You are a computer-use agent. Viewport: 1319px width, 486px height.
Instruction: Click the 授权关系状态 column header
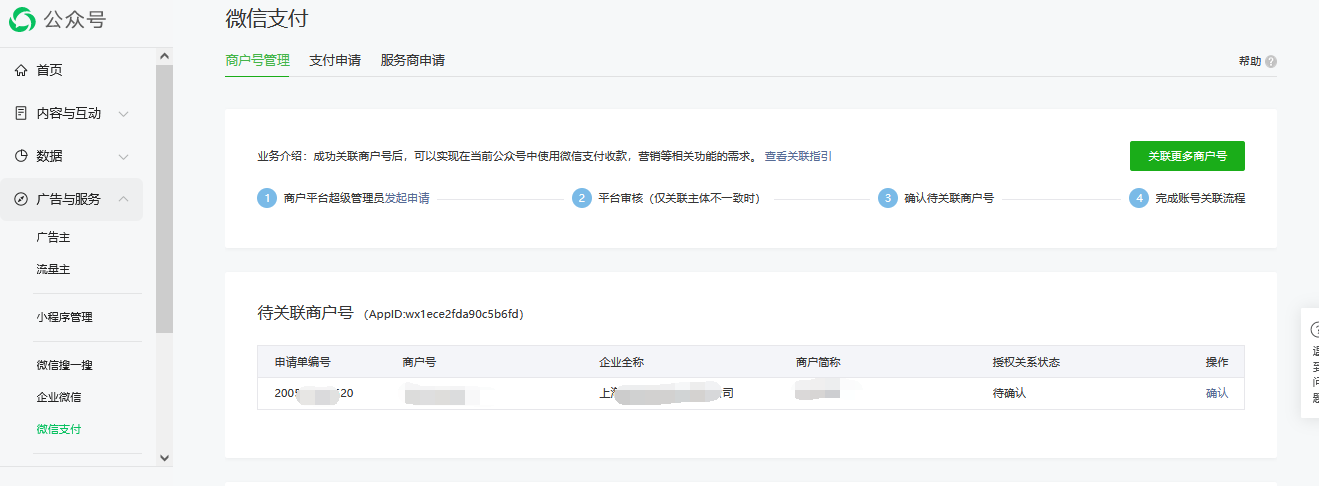tap(1026, 362)
